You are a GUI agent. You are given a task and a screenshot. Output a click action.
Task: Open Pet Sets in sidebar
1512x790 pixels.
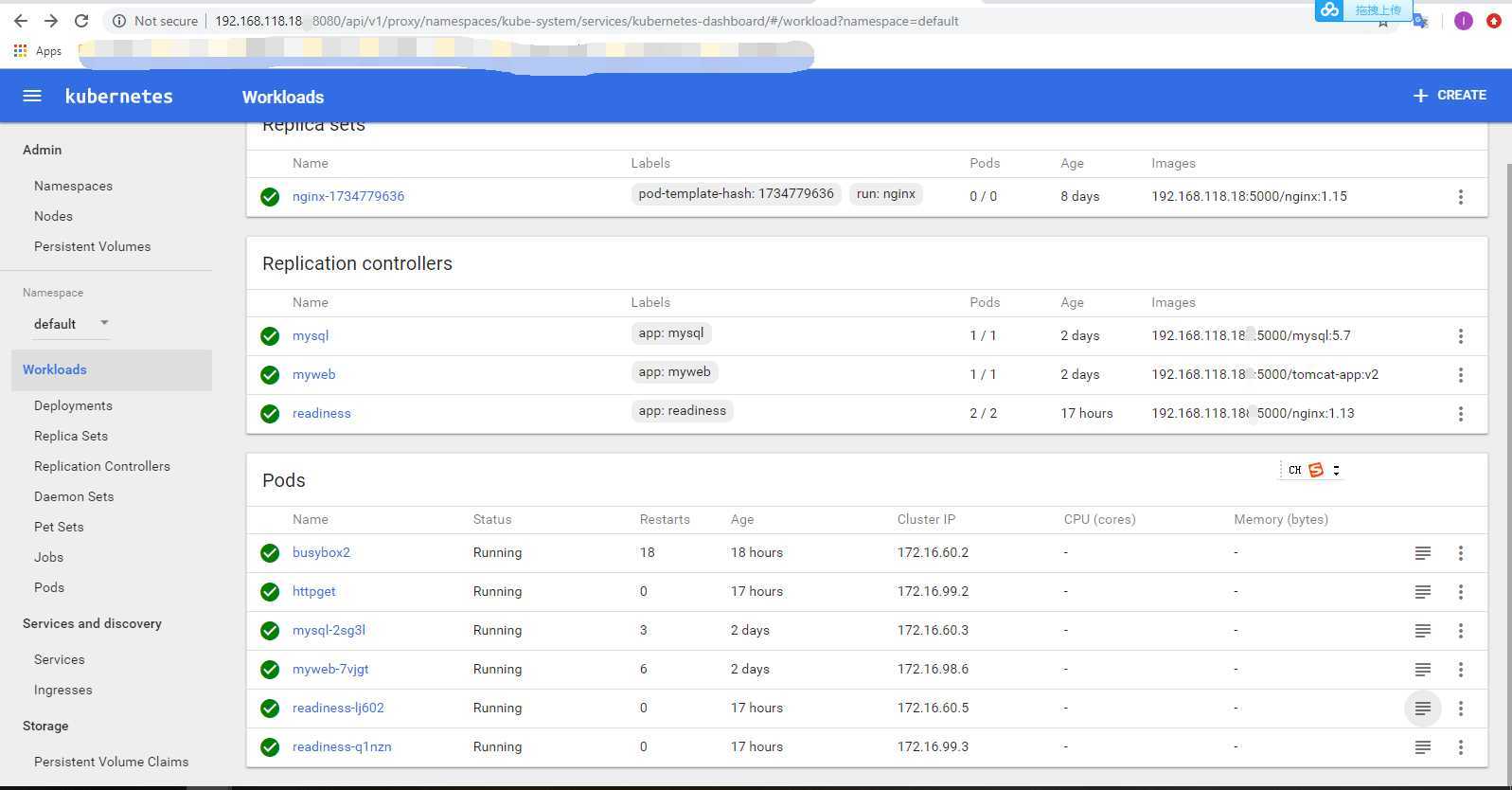59,527
